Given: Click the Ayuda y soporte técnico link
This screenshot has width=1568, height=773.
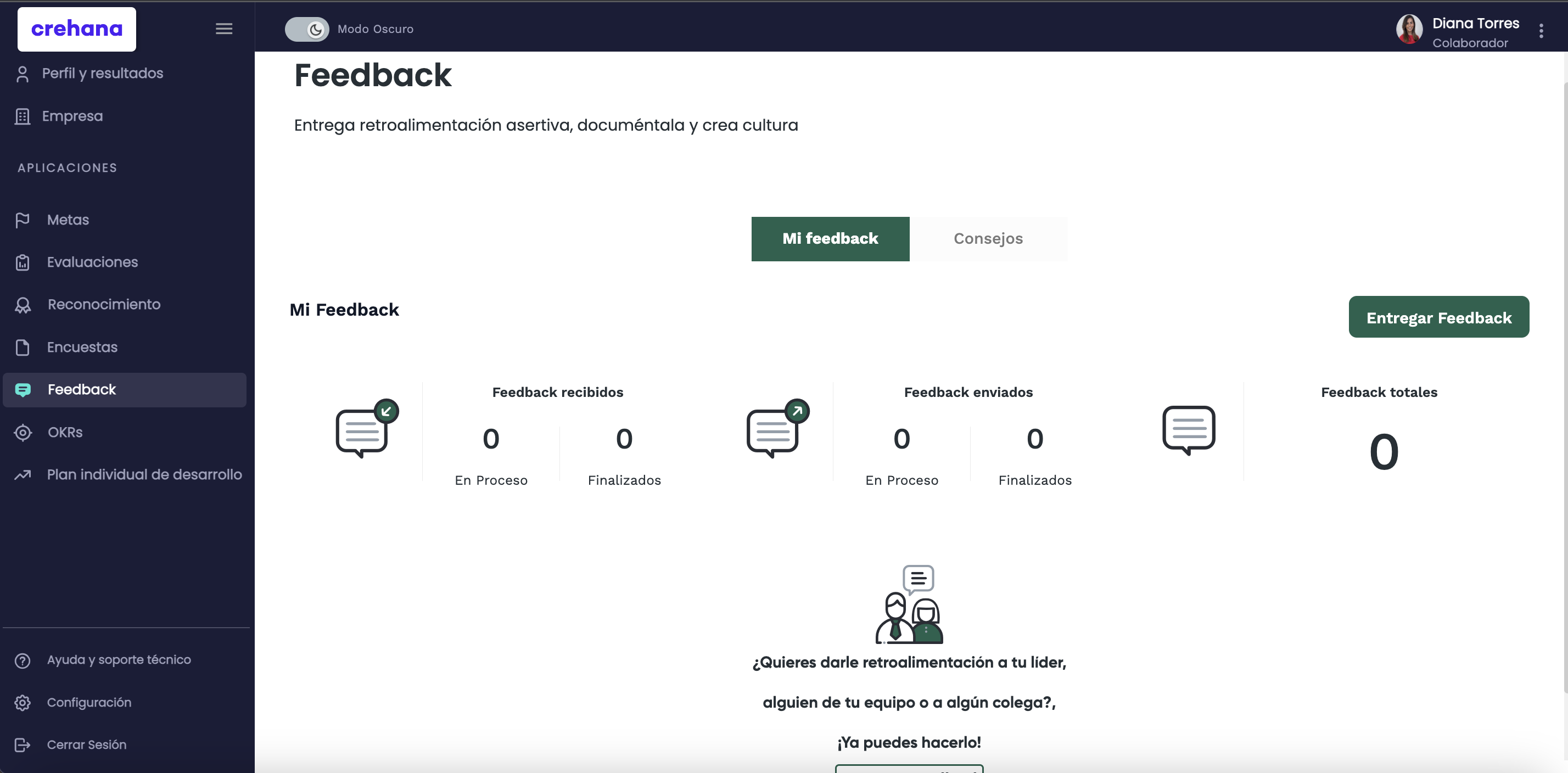Looking at the screenshot, I should (118, 659).
